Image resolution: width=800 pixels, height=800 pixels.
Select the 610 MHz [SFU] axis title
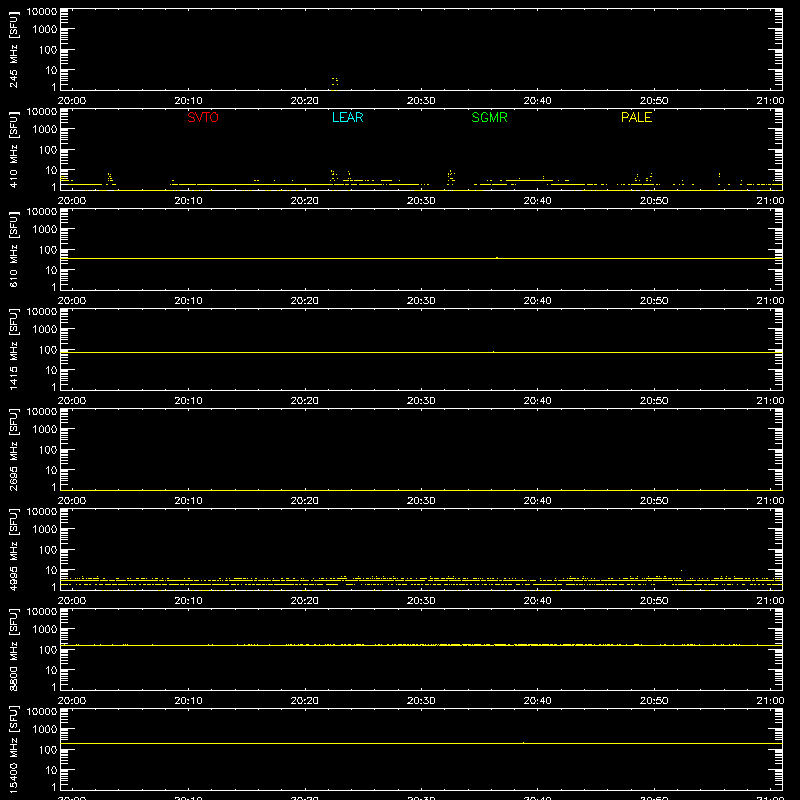[13, 249]
